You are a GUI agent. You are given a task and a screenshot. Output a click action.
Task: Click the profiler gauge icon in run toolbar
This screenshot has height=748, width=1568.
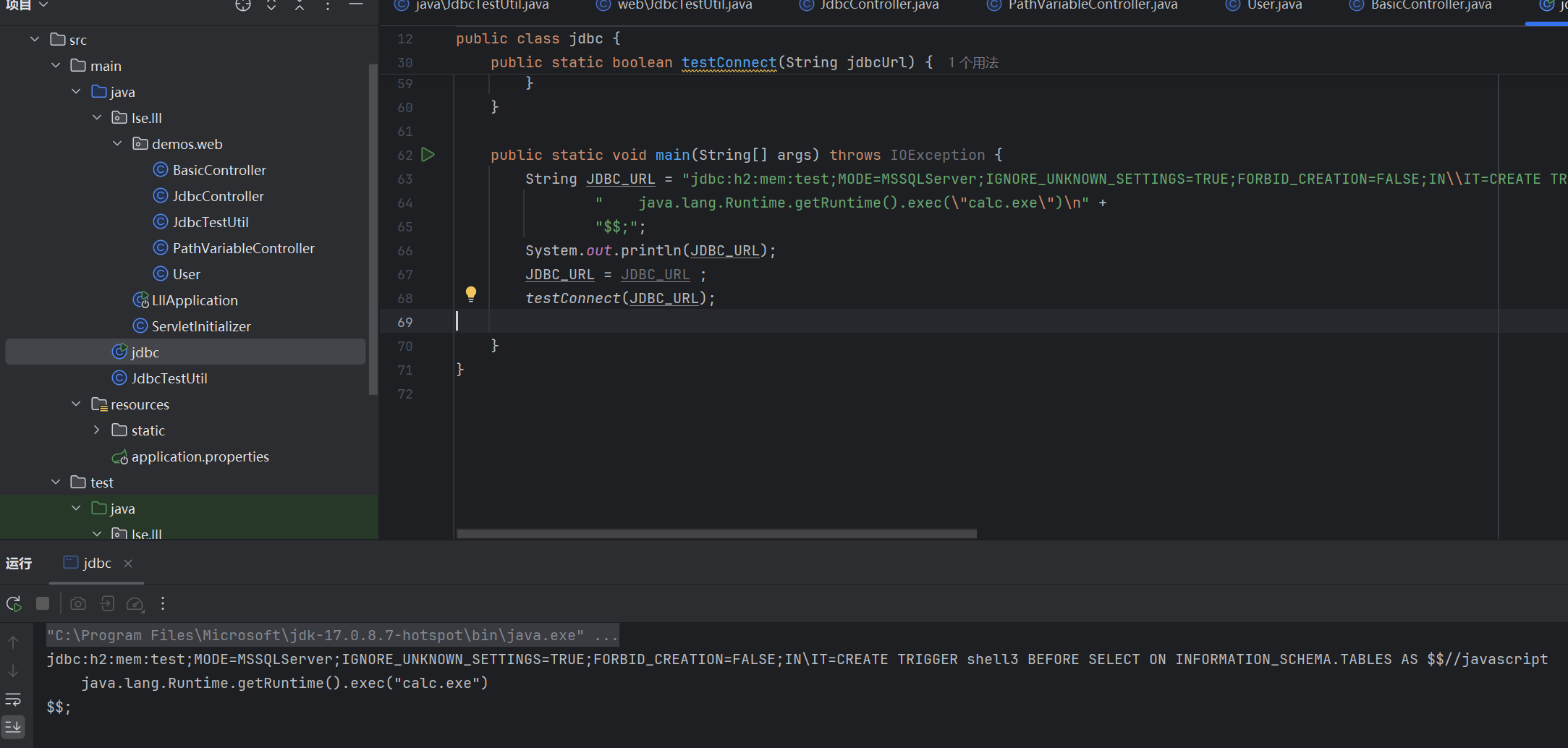(135, 603)
